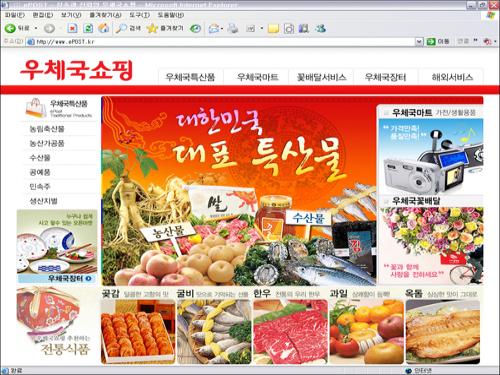500x375 pixels.
Task: Click the Edit page toolbar icon
Action: [251, 28]
